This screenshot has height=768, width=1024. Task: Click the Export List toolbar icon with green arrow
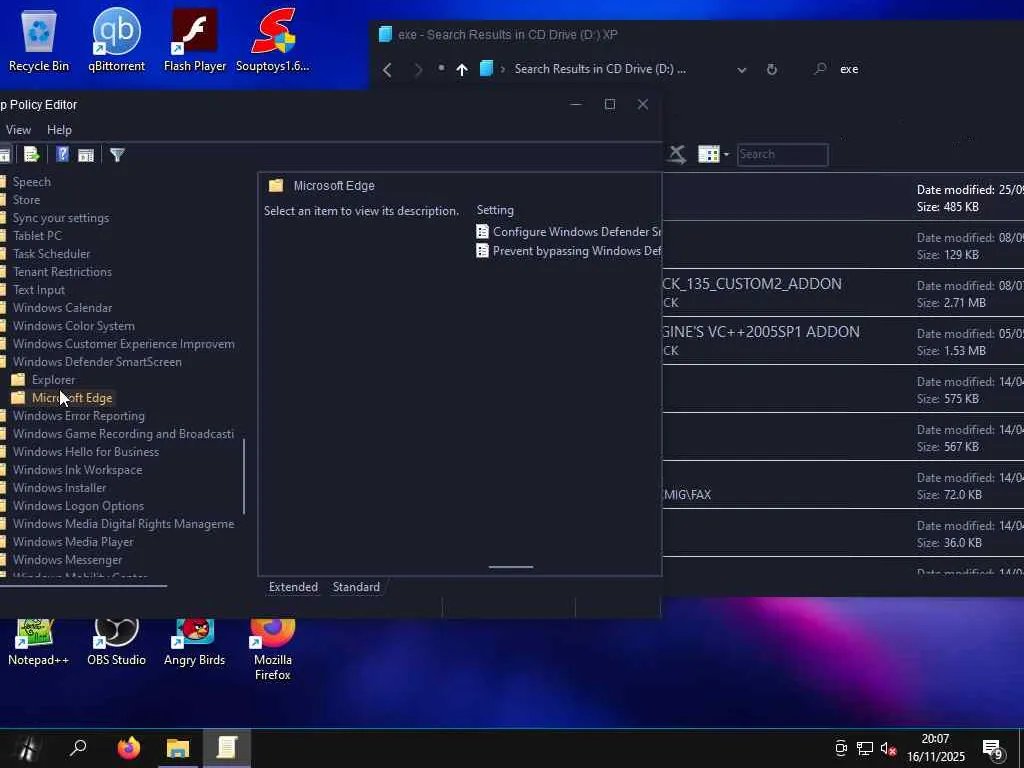point(31,155)
